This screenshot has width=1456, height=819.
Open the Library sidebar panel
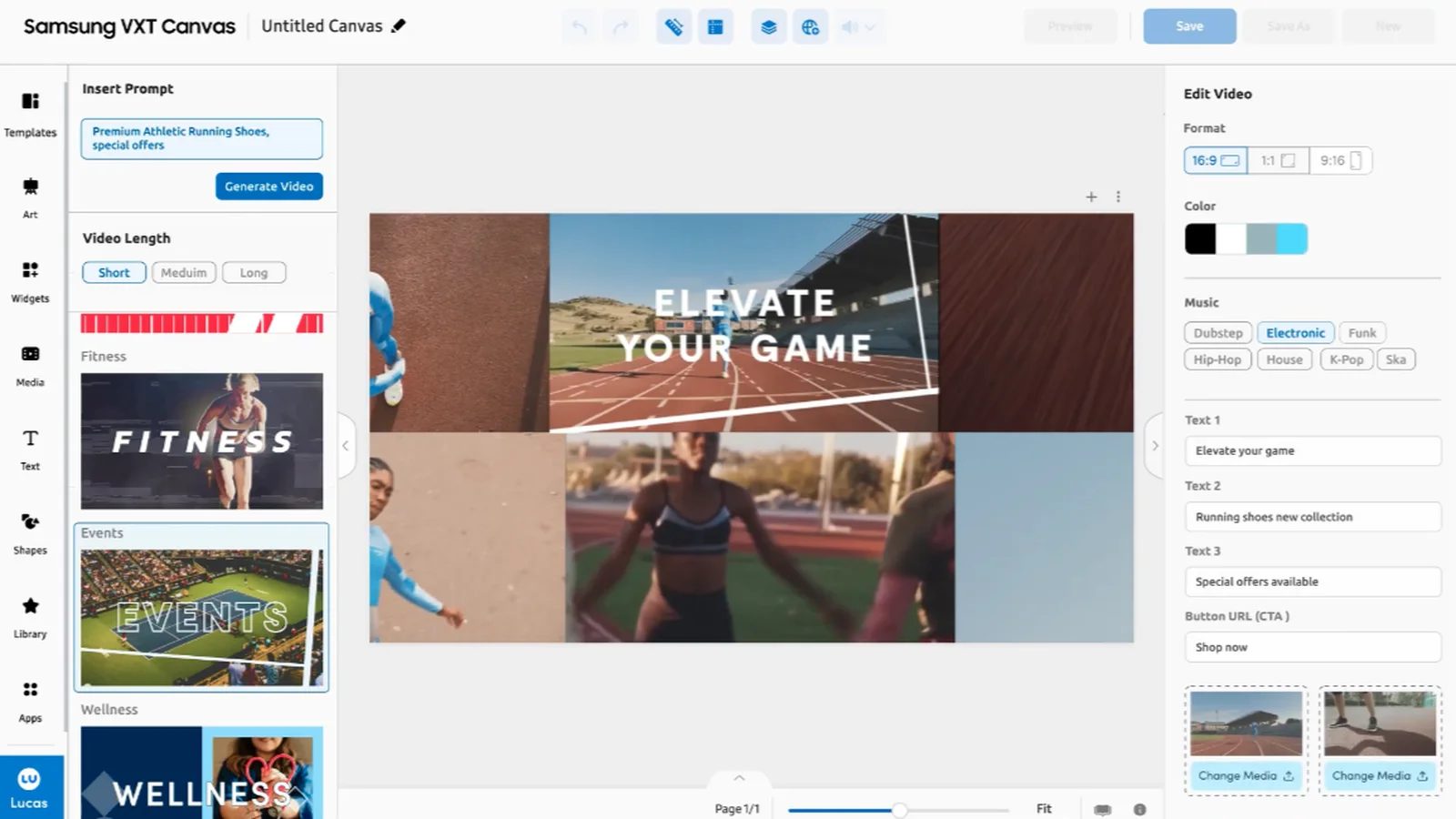point(30,617)
